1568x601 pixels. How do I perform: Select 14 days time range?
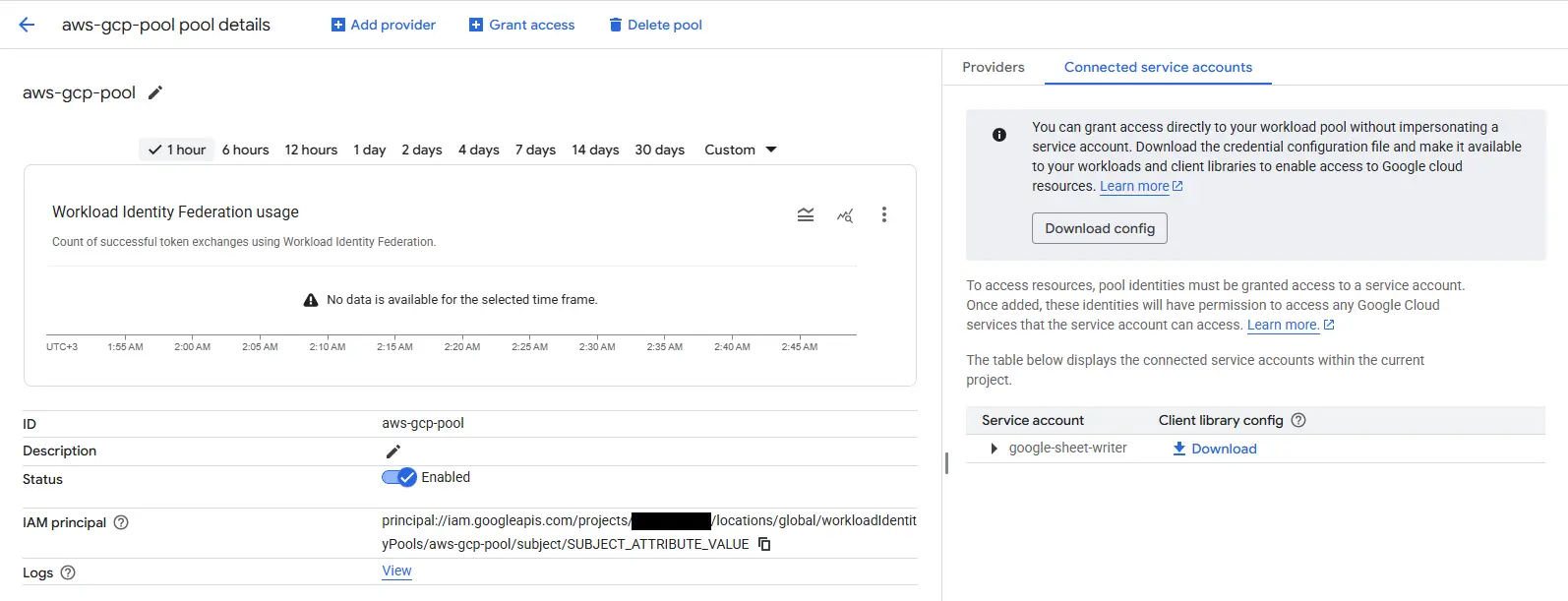[x=595, y=150]
